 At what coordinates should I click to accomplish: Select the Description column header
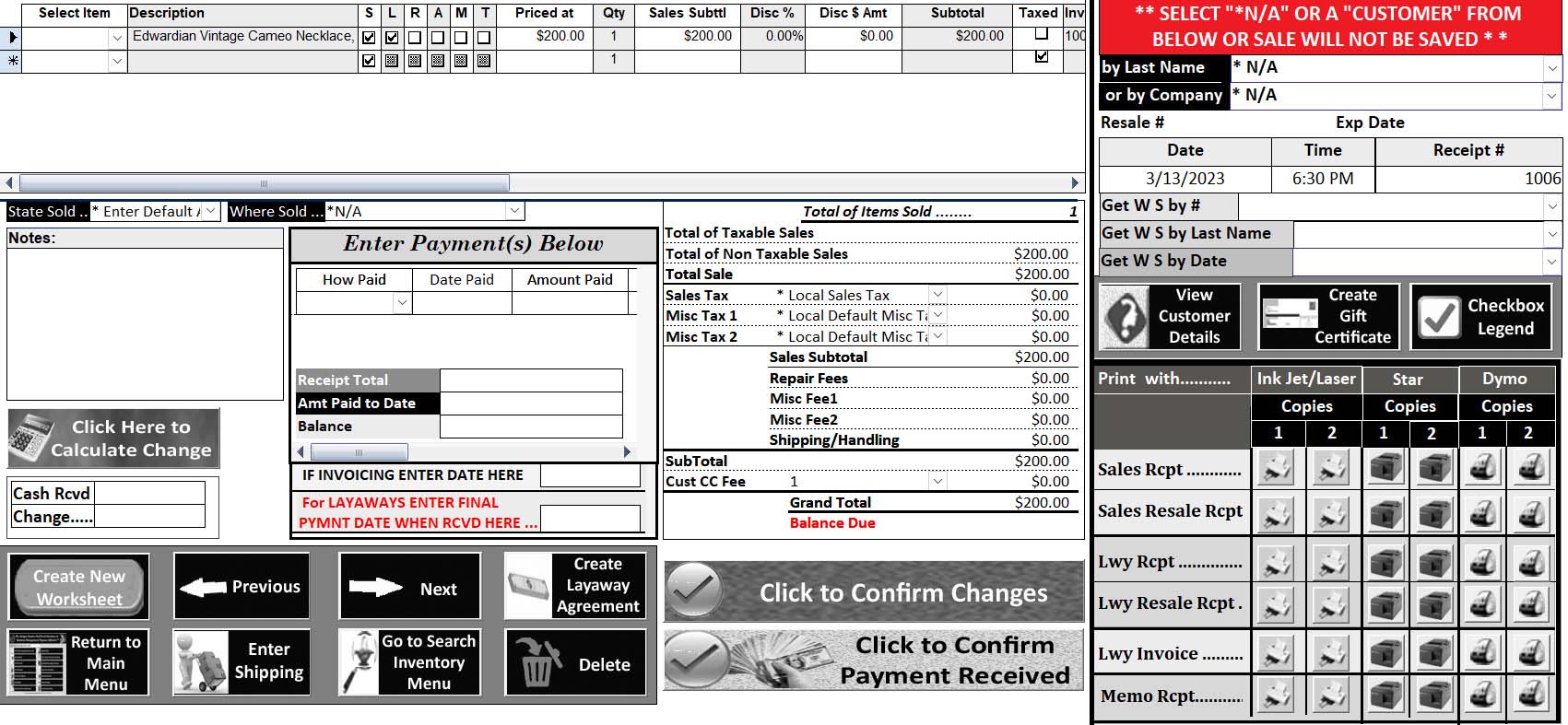pyautogui.click(x=242, y=13)
